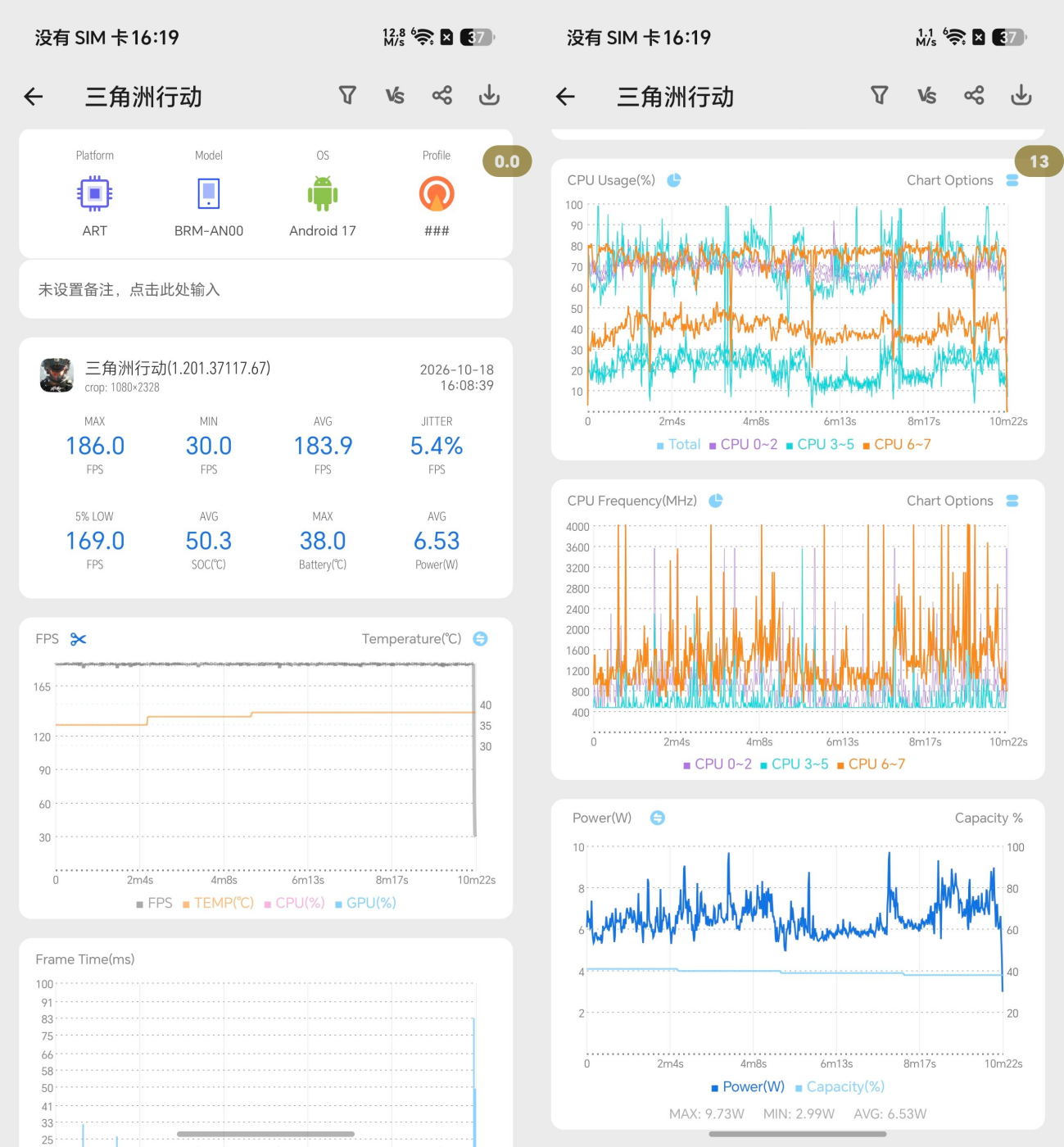Click scissors trim icon next to FPS
This screenshot has width=1064, height=1147.
pyautogui.click(x=79, y=639)
